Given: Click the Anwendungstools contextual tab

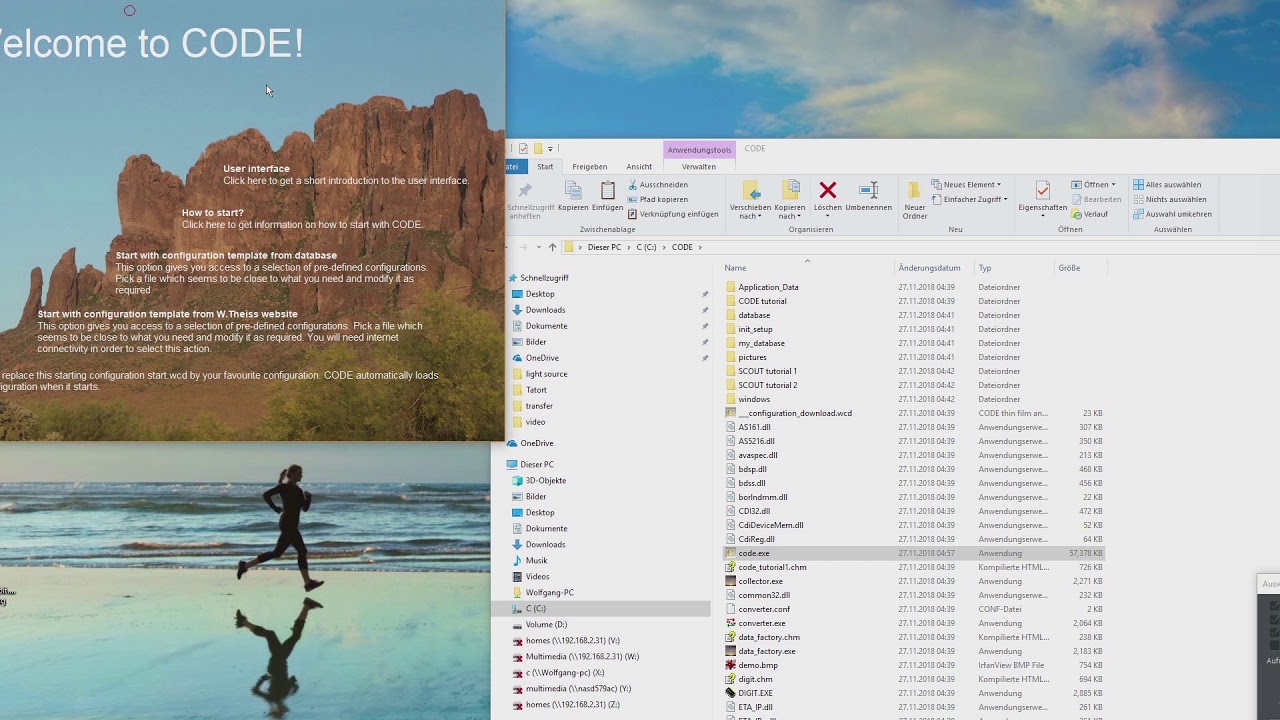Looking at the screenshot, I should pyautogui.click(x=699, y=150).
